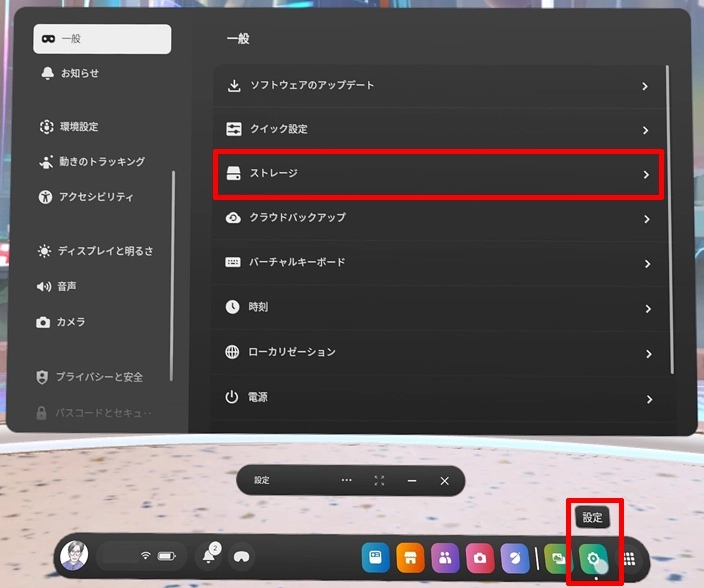Screen dimensions: 704x588
Task: Open the three-dot menu on window bar
Action: (347, 480)
